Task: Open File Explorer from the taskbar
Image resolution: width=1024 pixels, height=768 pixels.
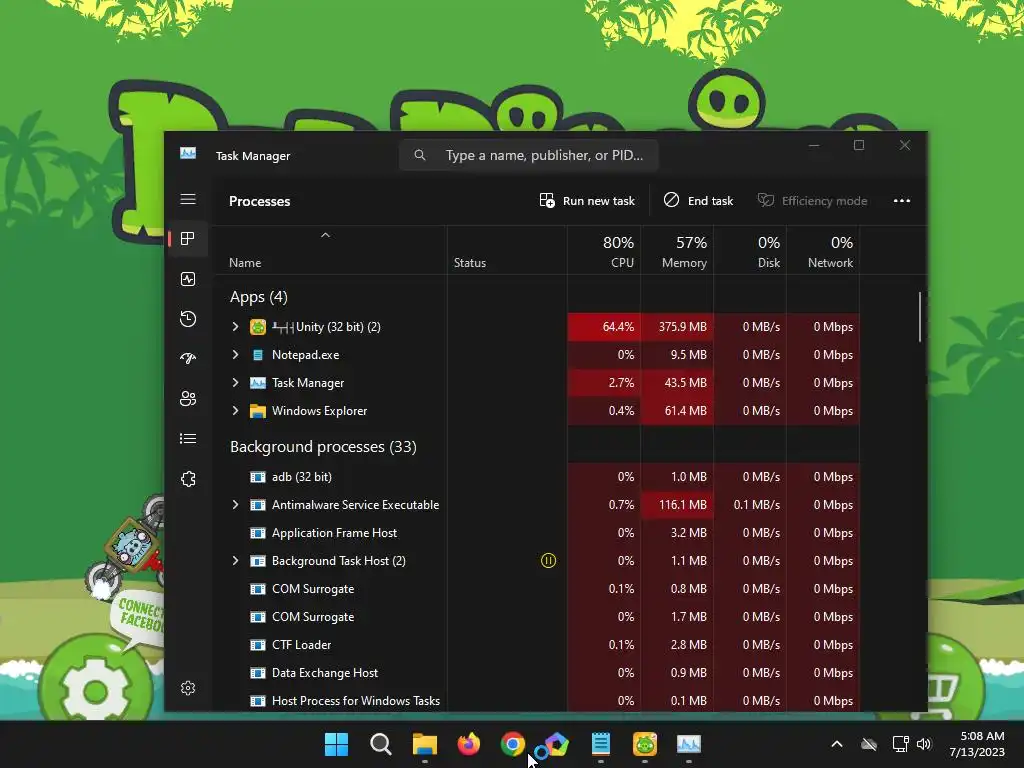Action: (424, 744)
